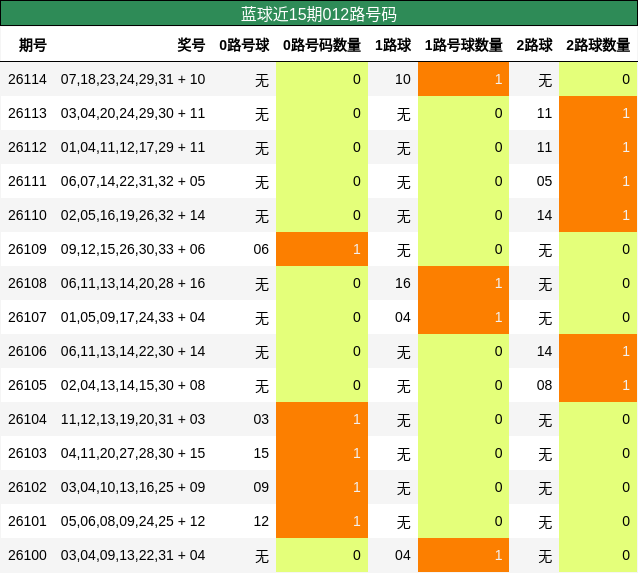Click draw numbers 01,05,09,17,24,33 + 04
The image size is (638, 573).
pyautogui.click(x=133, y=317)
